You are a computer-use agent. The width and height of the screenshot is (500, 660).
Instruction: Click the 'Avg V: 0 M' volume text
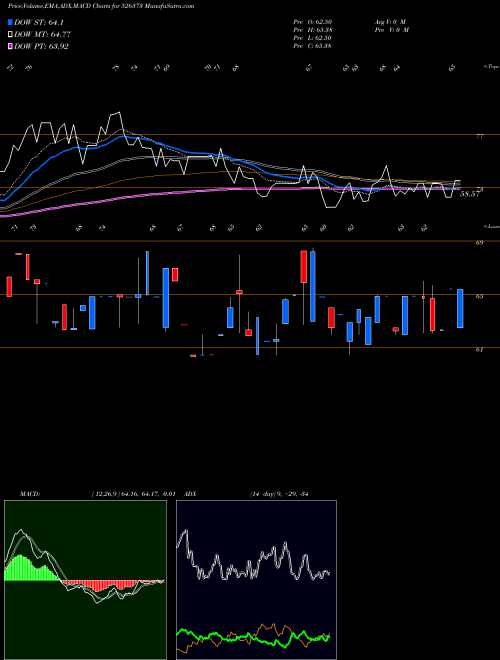click(x=390, y=22)
